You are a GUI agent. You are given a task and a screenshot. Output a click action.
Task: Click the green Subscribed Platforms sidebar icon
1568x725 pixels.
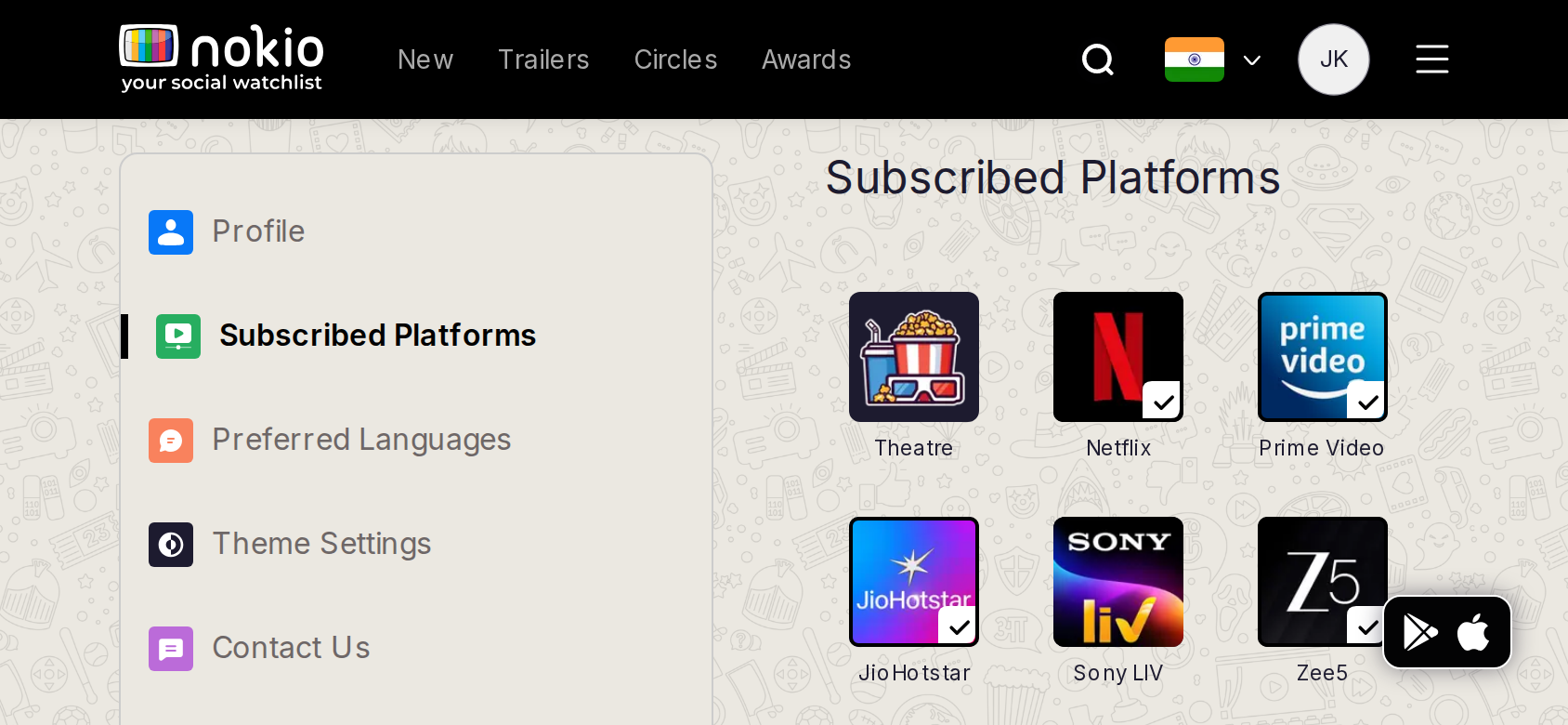click(178, 336)
